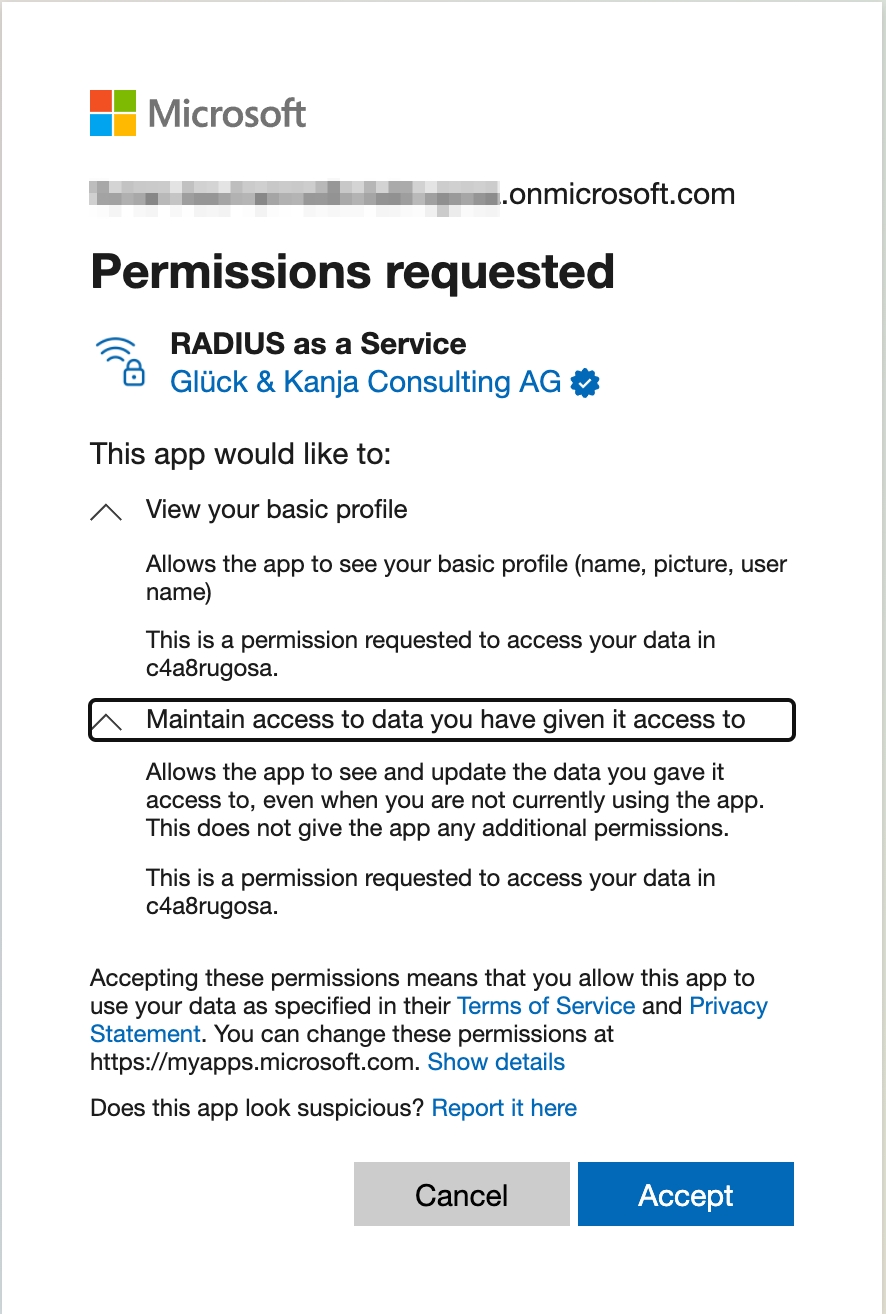Click the RADIUS as a Service app name
886x1314 pixels.
[318, 344]
